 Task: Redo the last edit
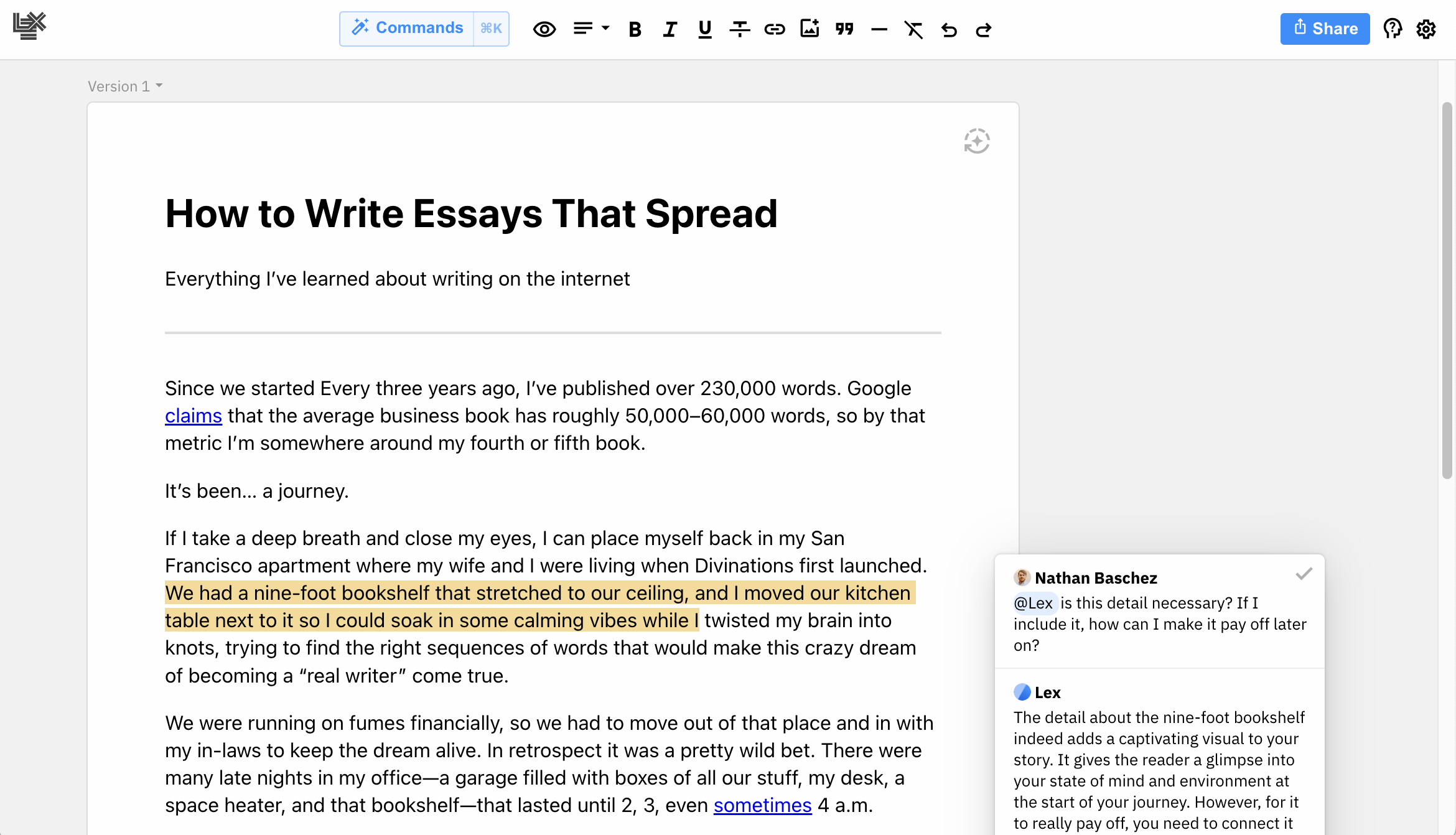click(983, 29)
